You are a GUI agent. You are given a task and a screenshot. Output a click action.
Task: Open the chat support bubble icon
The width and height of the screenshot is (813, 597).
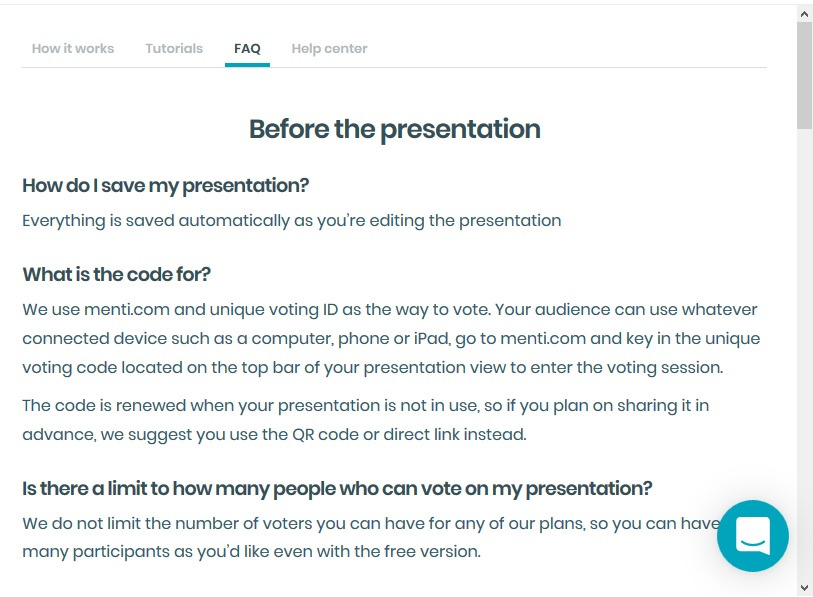tap(752, 535)
